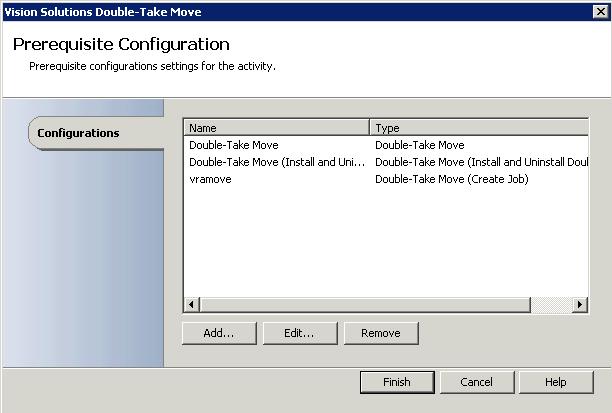Click type cell reading plain Double-Take Move
The width and height of the screenshot is (612, 413).
420,145
